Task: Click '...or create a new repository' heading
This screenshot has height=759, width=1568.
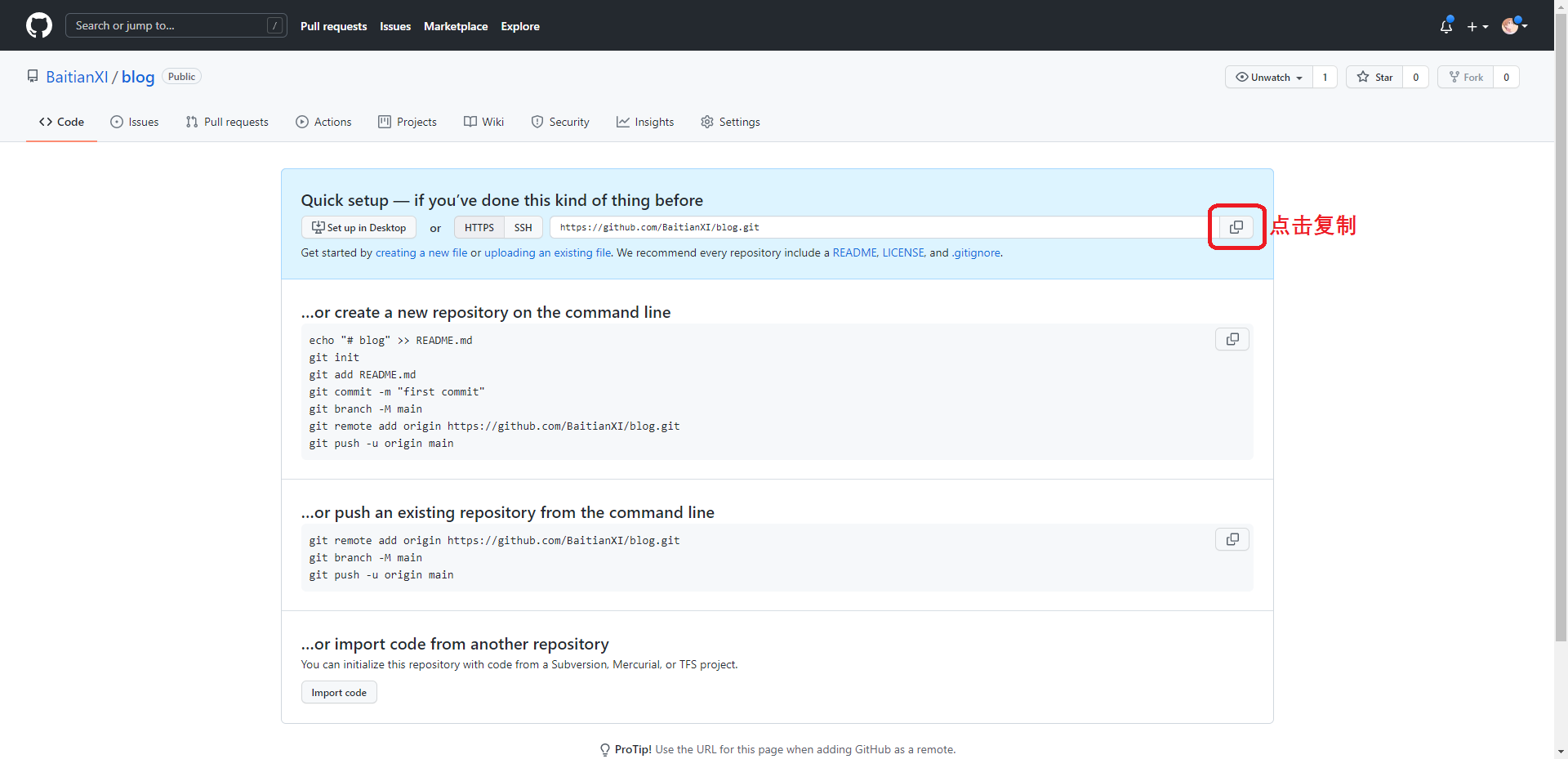Action: [x=486, y=312]
